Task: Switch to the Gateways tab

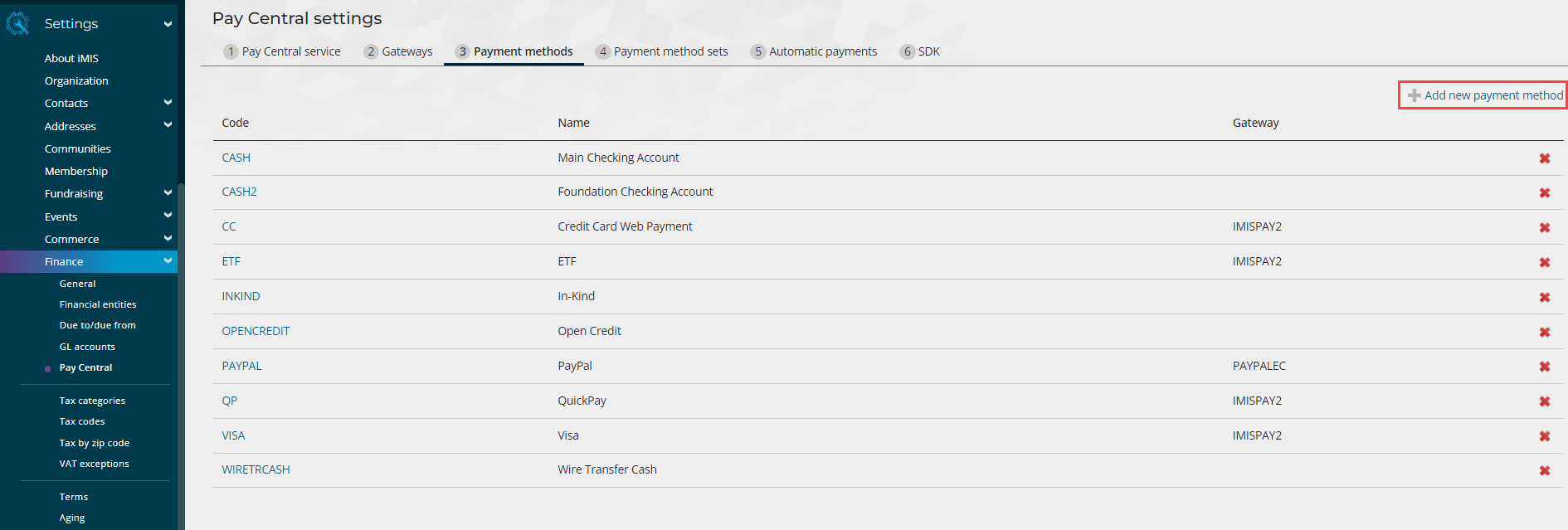Action: tap(398, 51)
